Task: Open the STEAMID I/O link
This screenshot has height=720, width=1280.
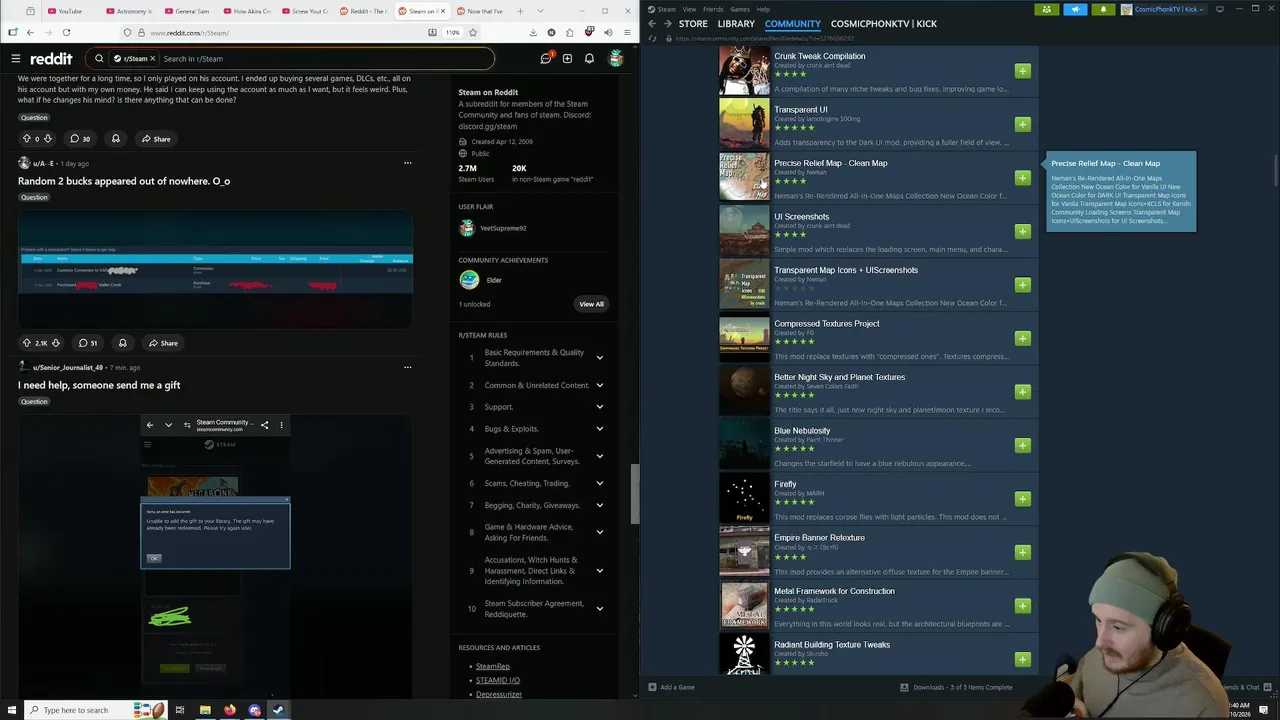Action: 497,680
